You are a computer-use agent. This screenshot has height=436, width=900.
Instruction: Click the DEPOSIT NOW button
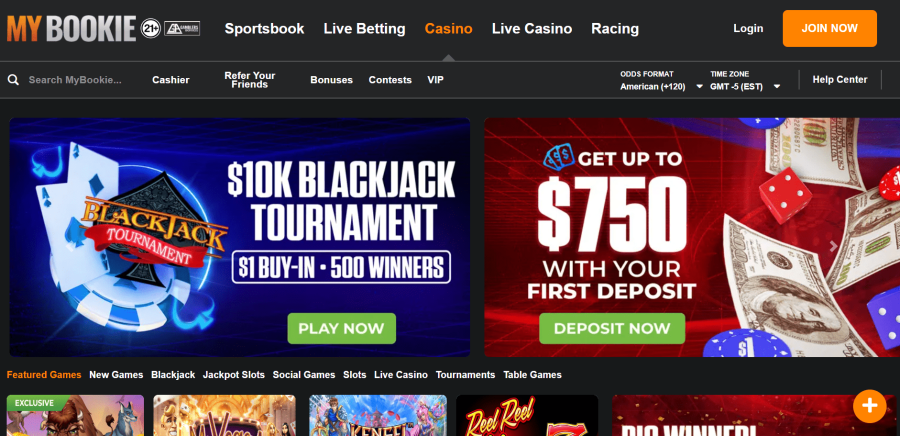(612, 328)
